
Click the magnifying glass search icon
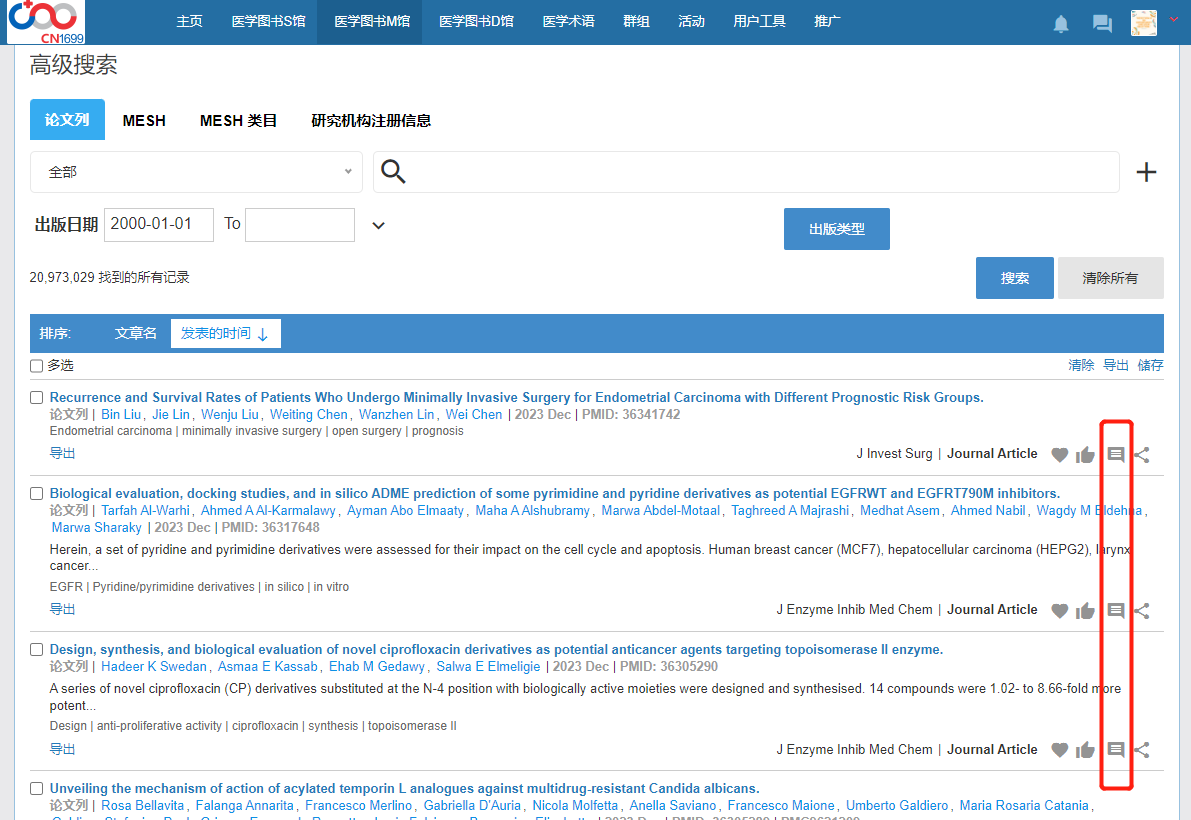(394, 172)
